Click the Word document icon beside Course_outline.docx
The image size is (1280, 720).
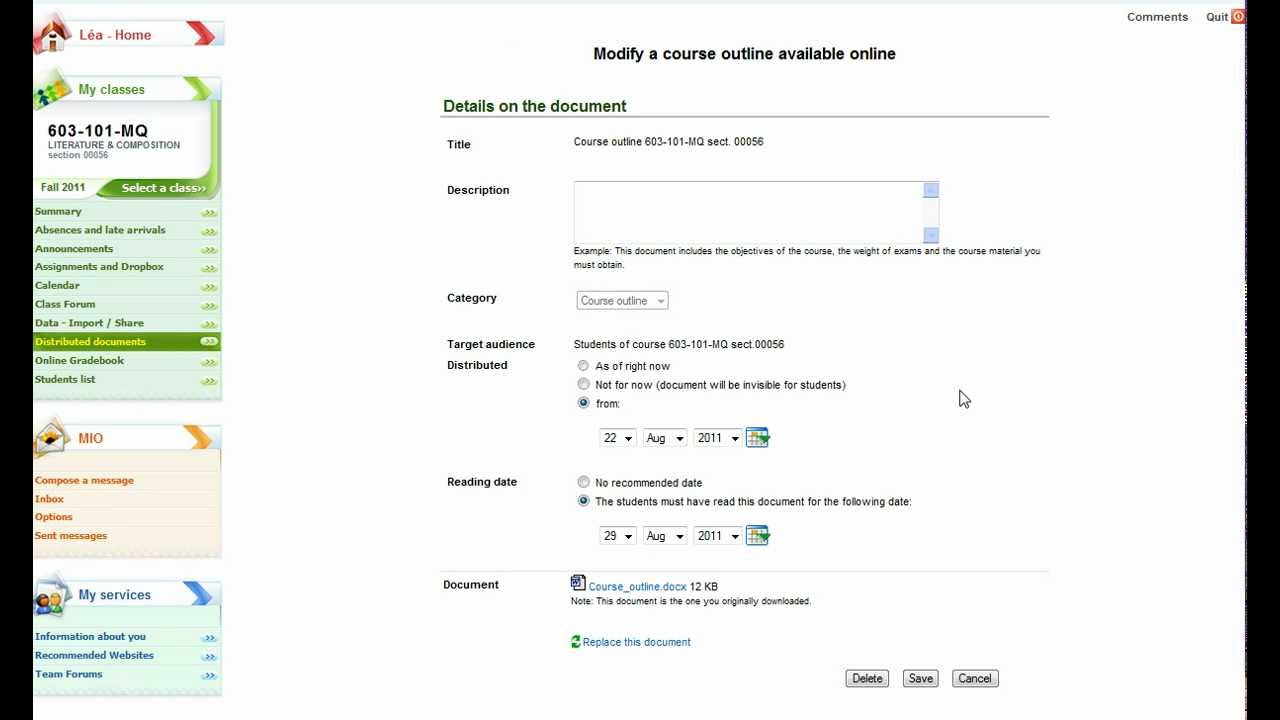578,583
